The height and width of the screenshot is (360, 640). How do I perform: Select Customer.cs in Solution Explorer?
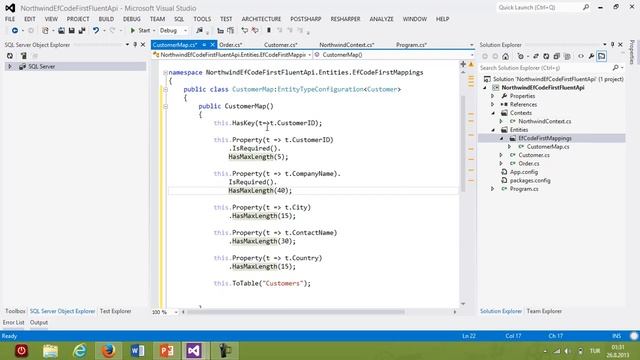pos(533,155)
